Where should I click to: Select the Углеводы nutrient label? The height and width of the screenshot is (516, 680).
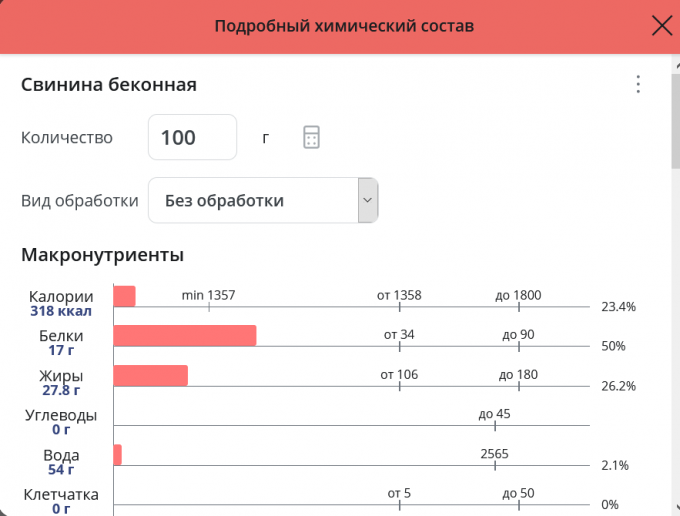coord(61,415)
